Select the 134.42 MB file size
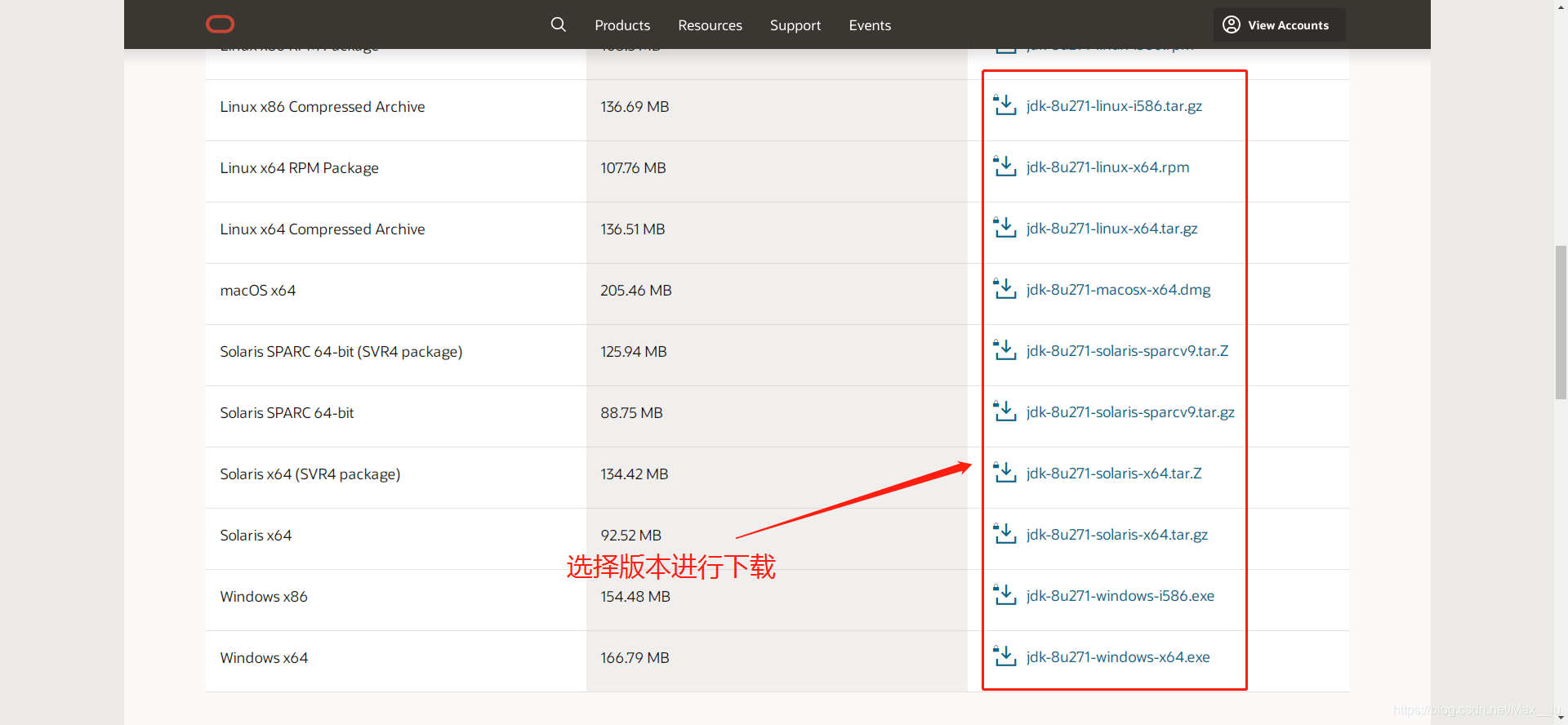 tap(635, 474)
